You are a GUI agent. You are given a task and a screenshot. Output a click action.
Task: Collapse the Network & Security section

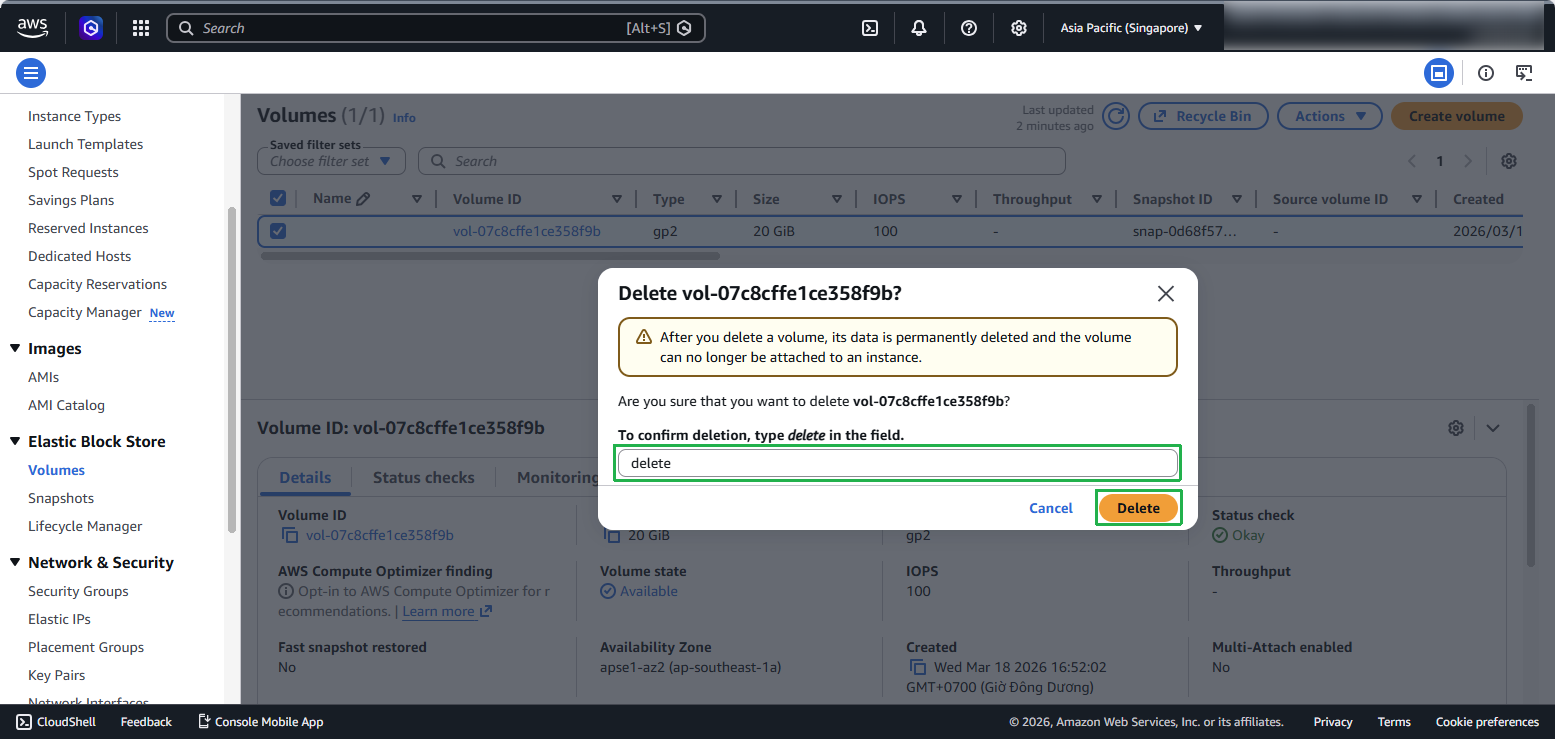(x=15, y=562)
